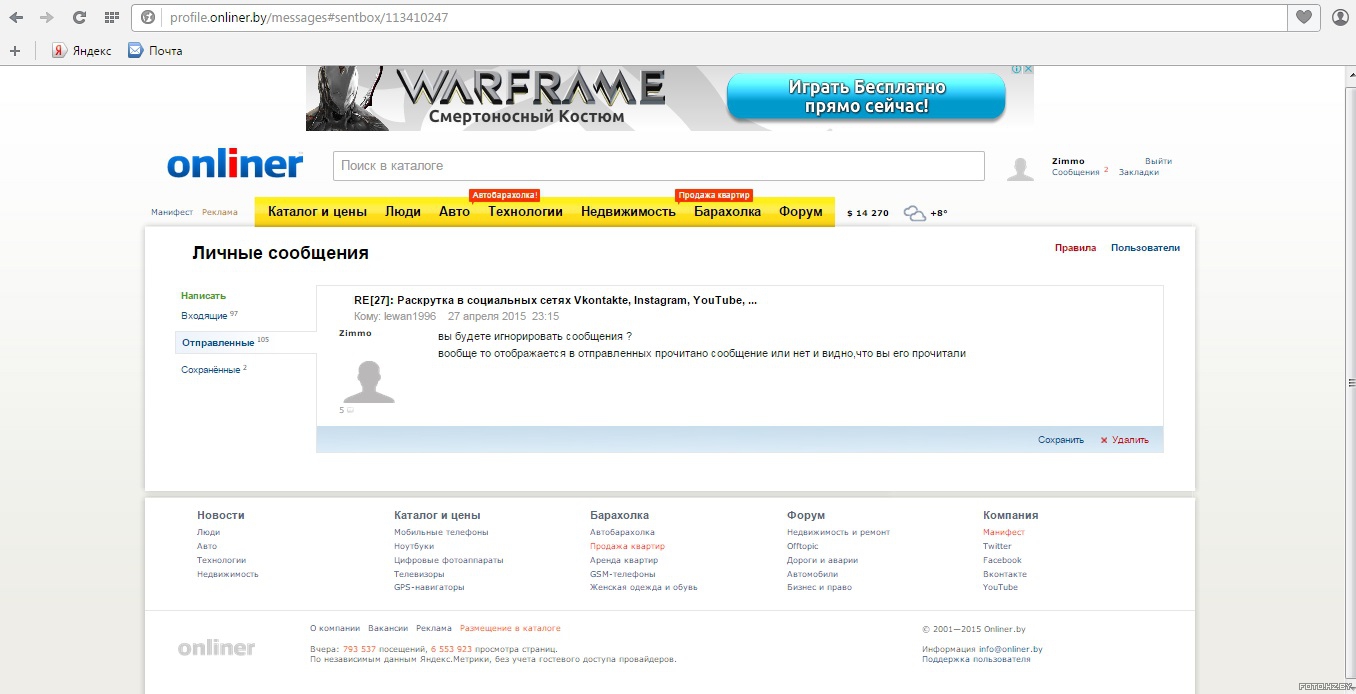Open Поддержка пользователя link
The image size is (1356, 694).
[976, 659]
